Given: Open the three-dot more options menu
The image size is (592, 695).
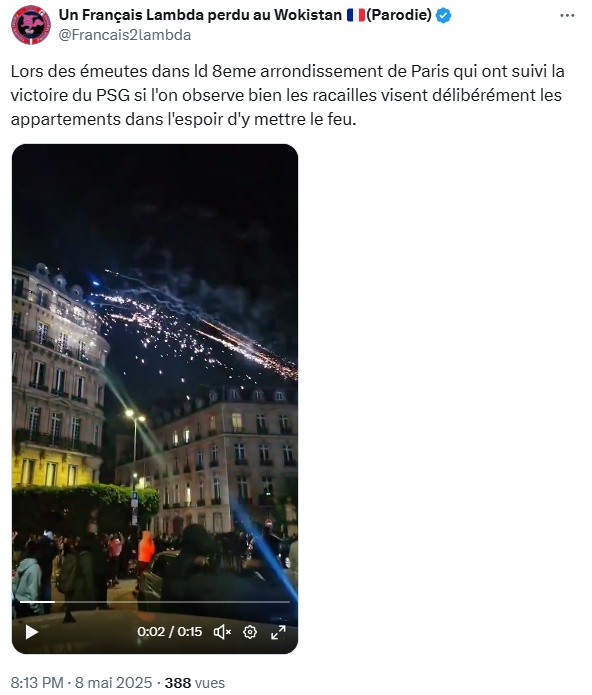Looking at the screenshot, I should point(567,16).
